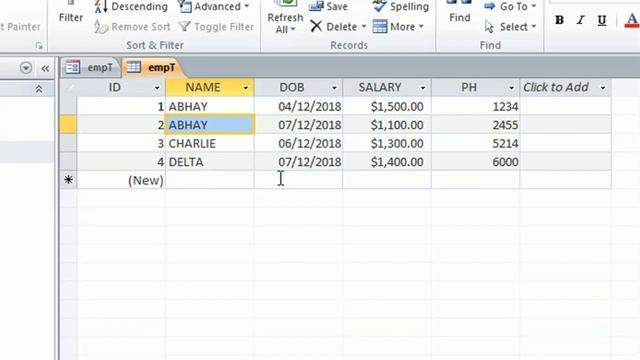Image resolution: width=640 pixels, height=360 pixels.
Task: Open the SALARY column filter dropdown
Action: (422, 88)
